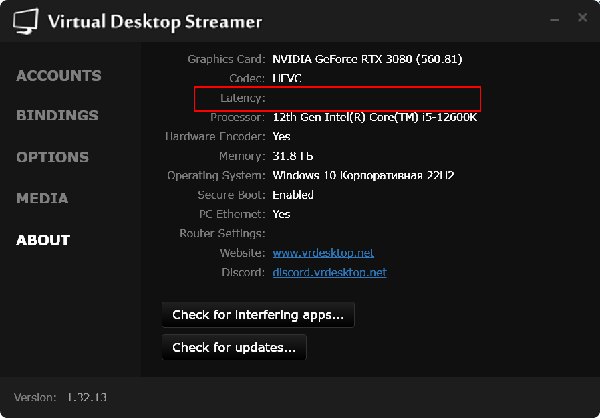Image resolution: width=600 pixels, height=418 pixels.
Task: Click the Hardware Encoder Yes value
Action: [281, 137]
